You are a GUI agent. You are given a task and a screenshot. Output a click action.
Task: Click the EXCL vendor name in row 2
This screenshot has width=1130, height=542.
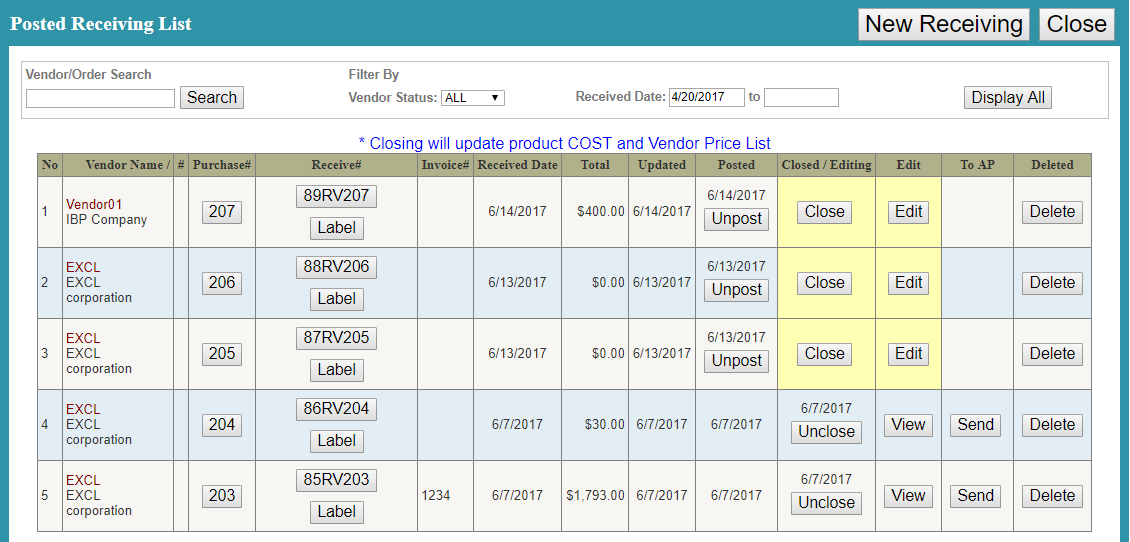83,267
